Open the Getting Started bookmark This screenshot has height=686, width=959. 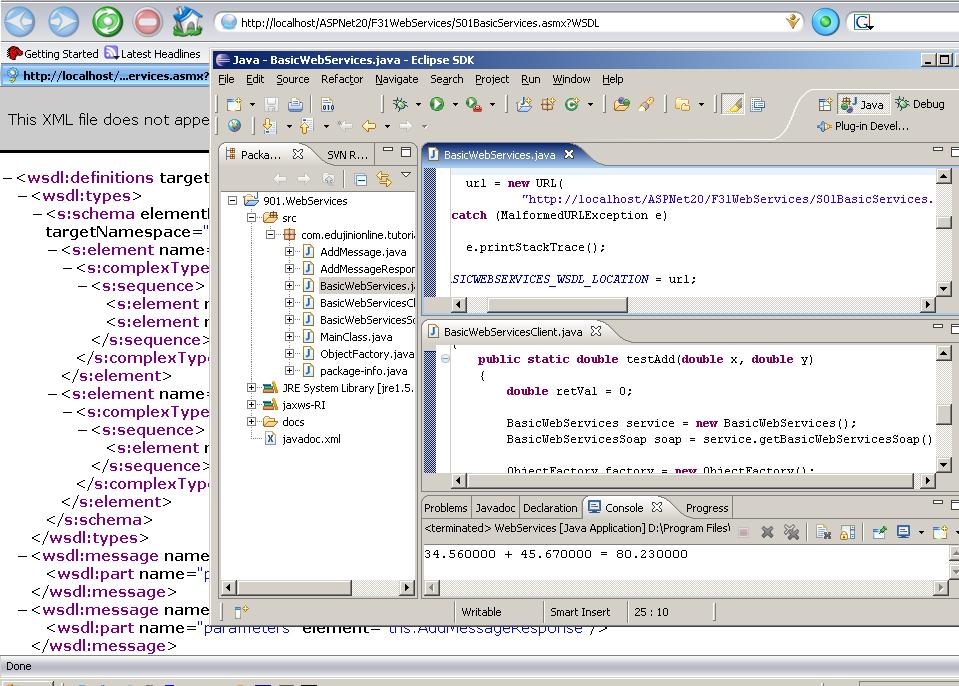(53, 54)
